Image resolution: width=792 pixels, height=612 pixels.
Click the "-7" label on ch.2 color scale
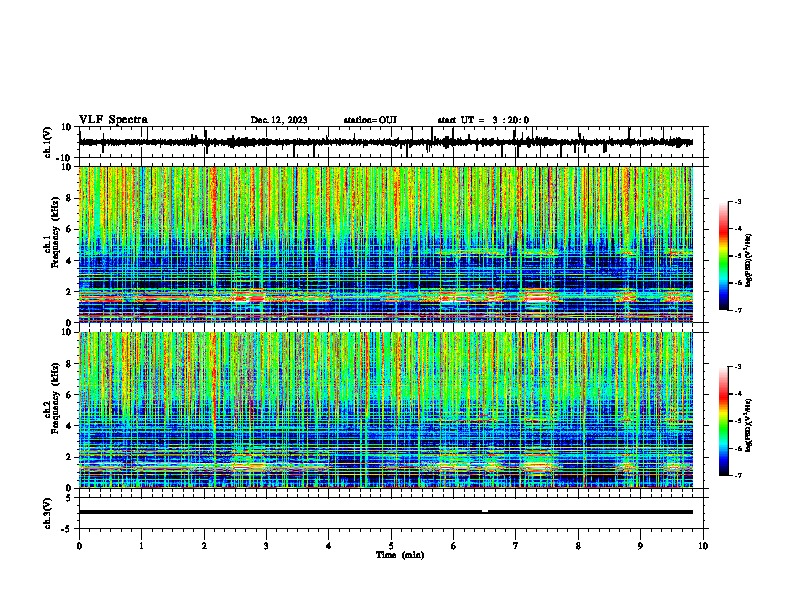(x=737, y=475)
